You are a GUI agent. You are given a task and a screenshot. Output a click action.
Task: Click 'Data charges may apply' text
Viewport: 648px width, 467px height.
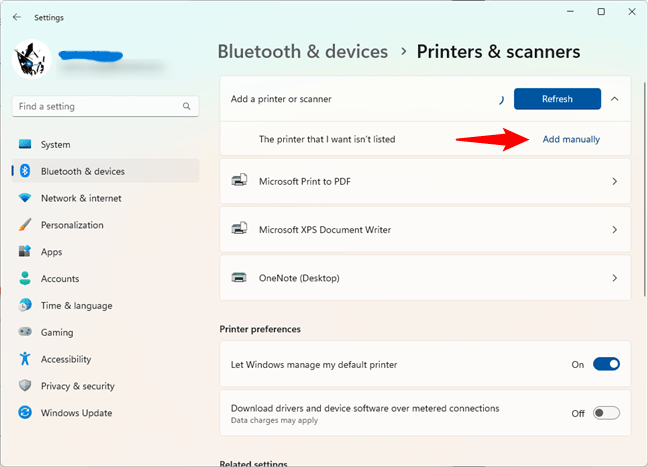pyautogui.click(x=274, y=420)
